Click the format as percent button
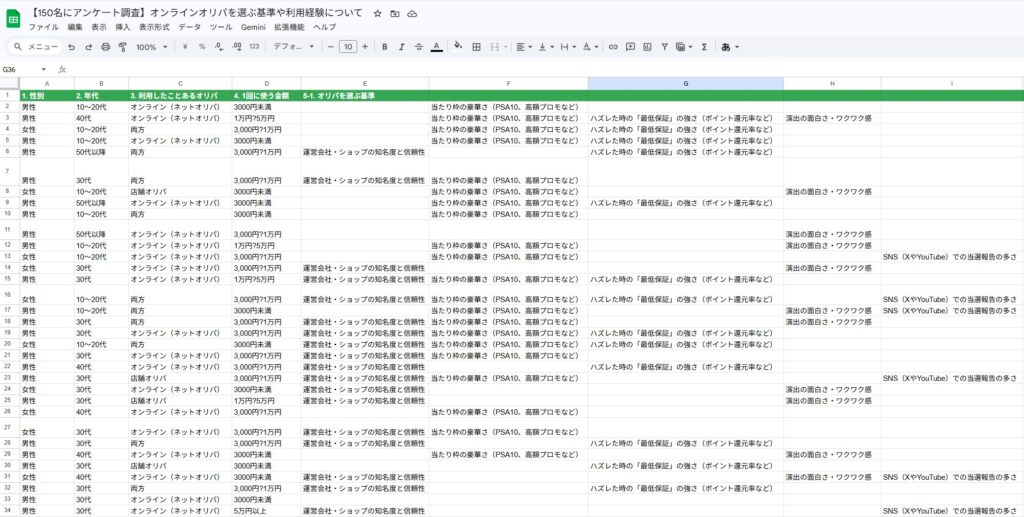Viewport: 1024px width, 517px height. click(202, 47)
